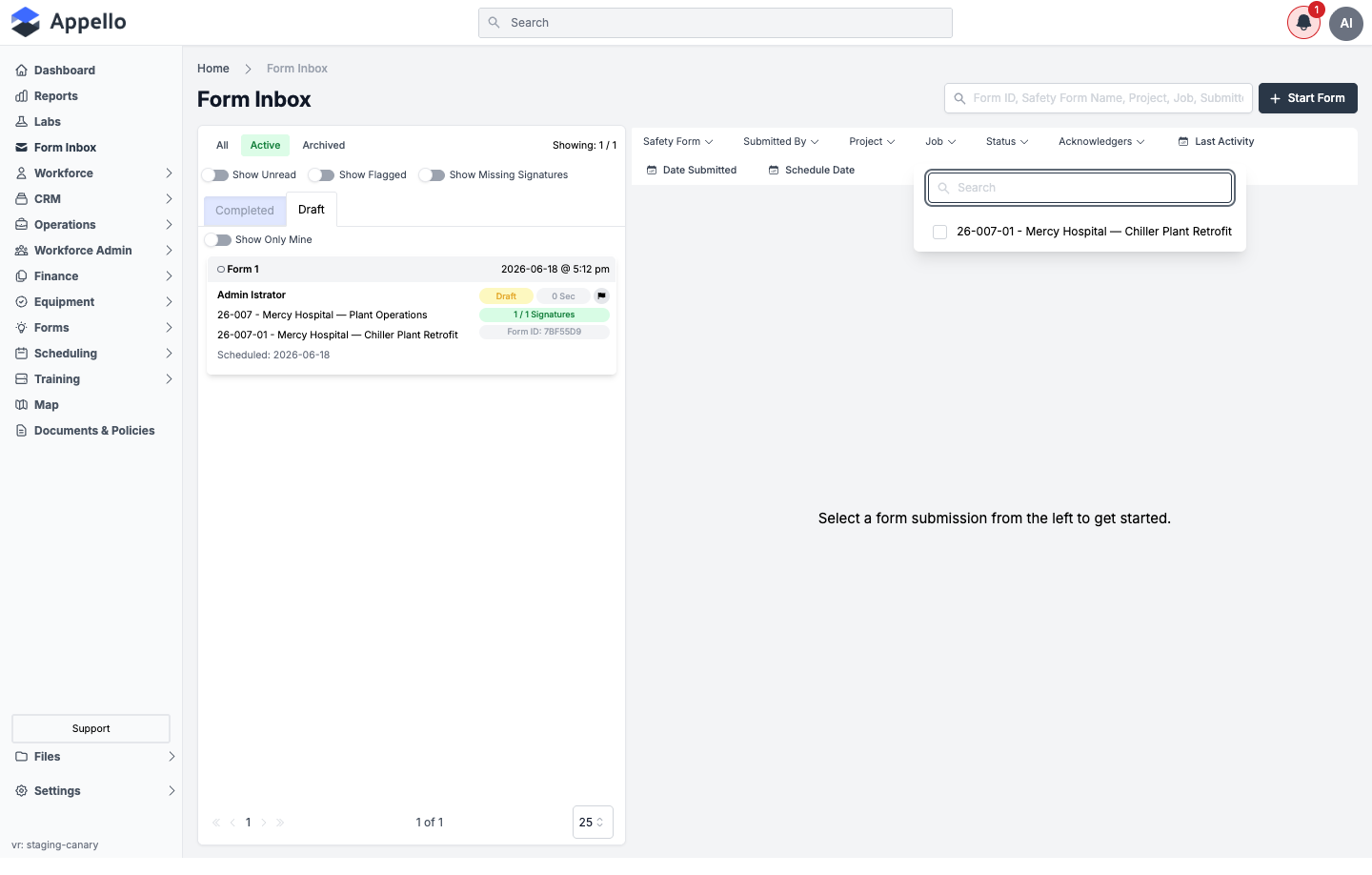Open the Project filter dropdown
This screenshot has width=1372, height=875.
point(872,142)
